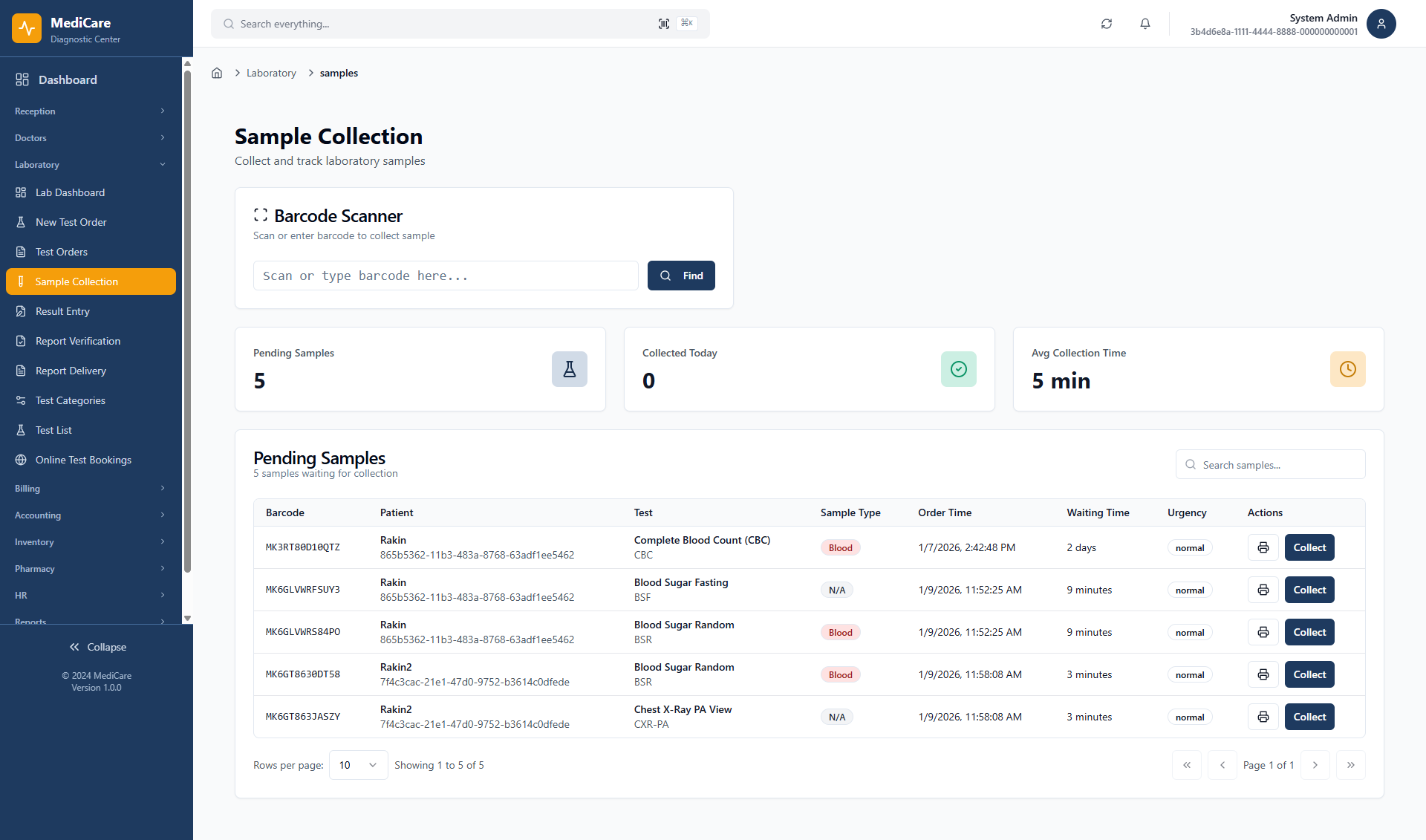This screenshot has height=840, width=1426.
Task: Collapse the Laboratory section
Action: click(x=89, y=164)
